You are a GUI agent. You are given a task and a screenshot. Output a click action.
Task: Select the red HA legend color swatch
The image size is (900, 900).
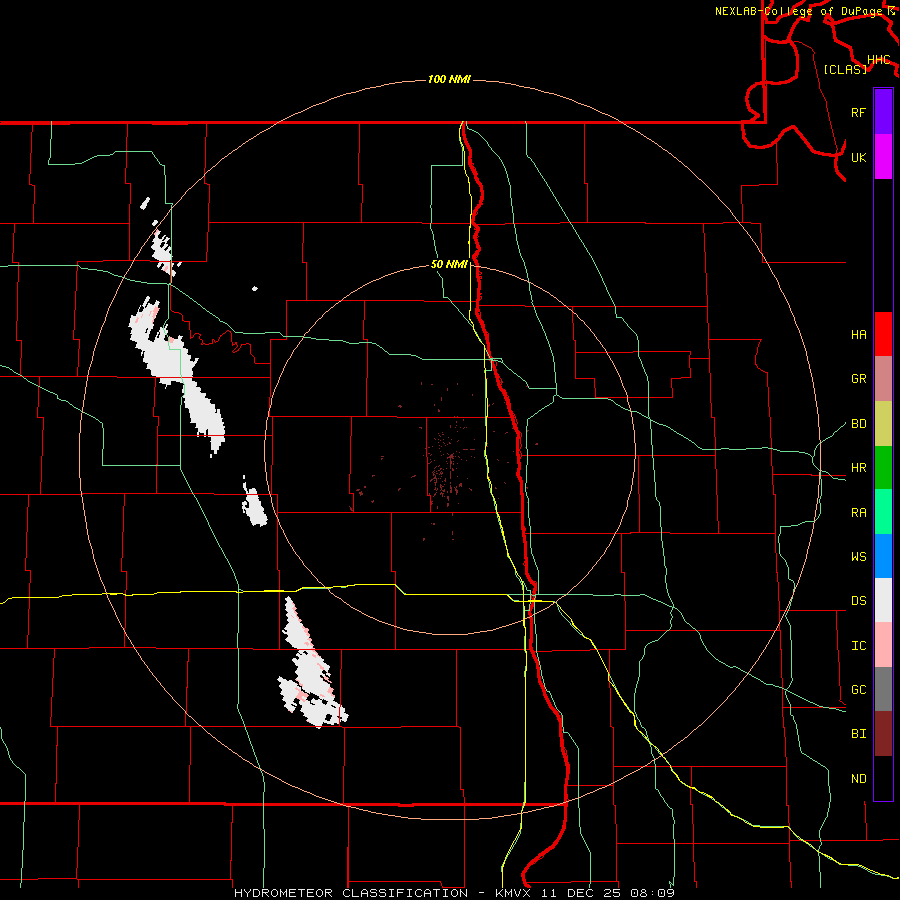pyautogui.click(x=883, y=334)
